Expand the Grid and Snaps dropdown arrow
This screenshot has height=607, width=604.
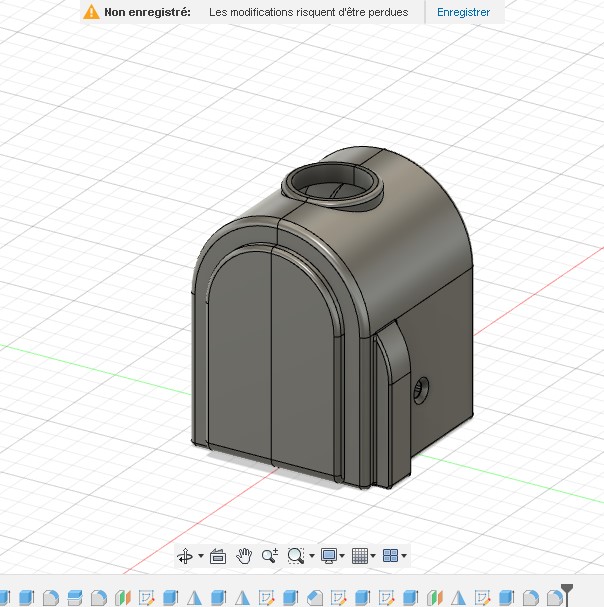point(373,556)
